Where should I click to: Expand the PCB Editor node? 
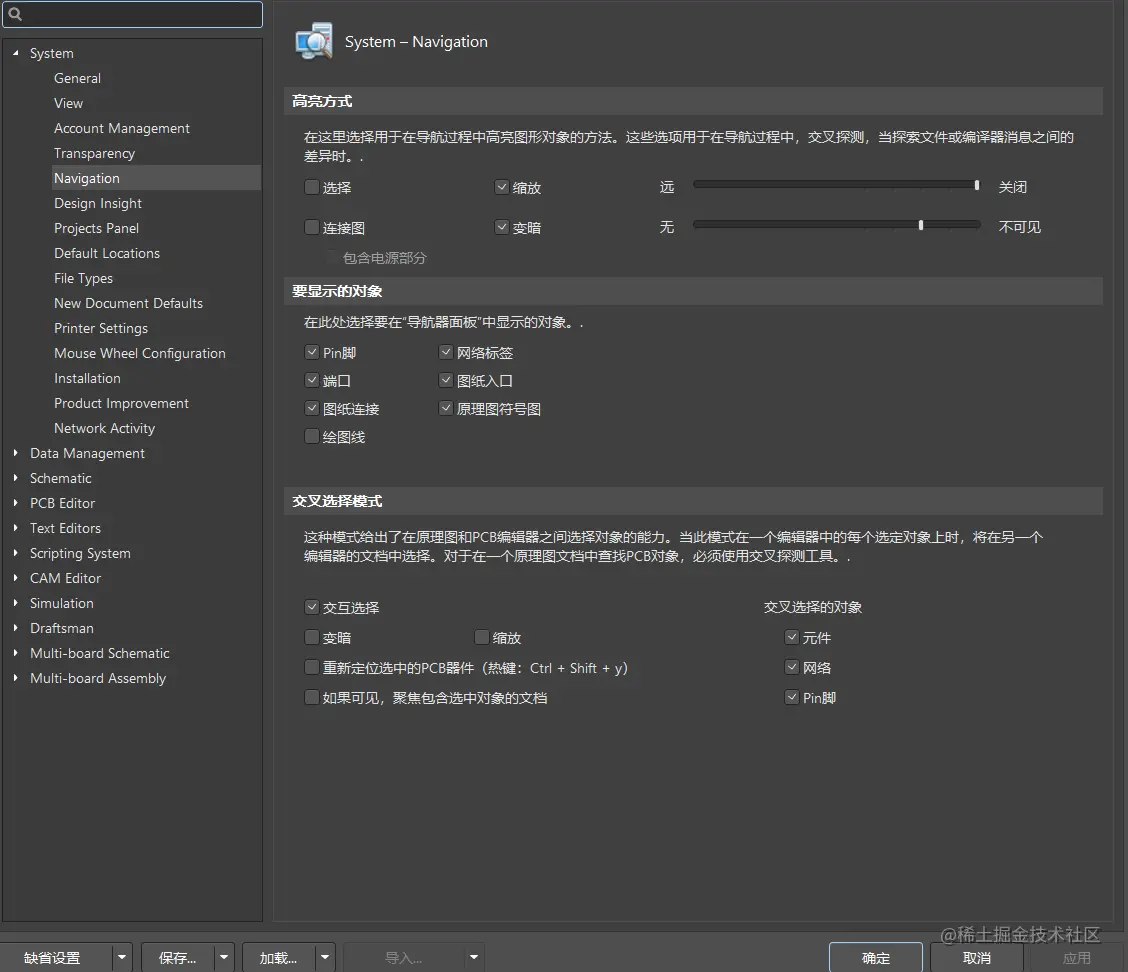(x=16, y=503)
